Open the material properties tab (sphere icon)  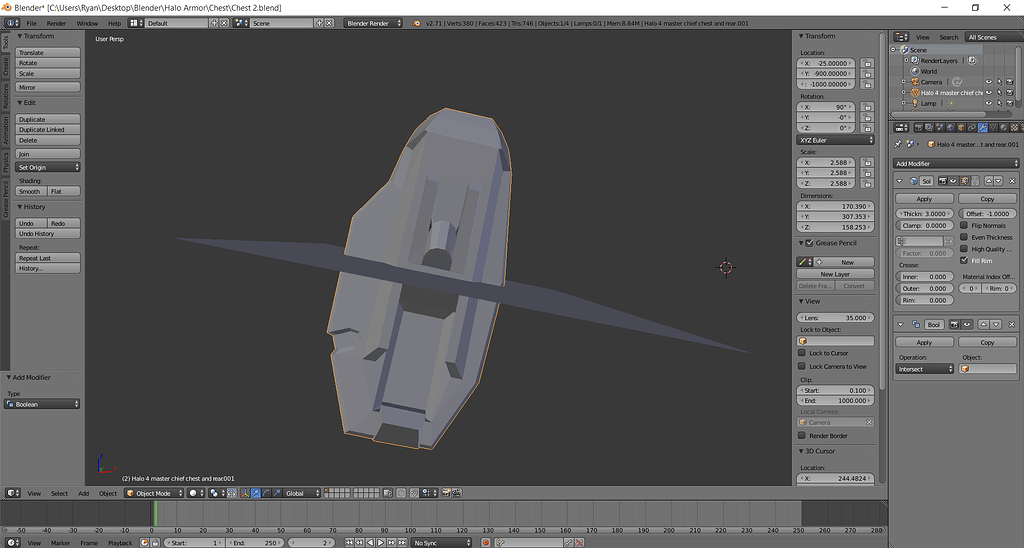1004,127
